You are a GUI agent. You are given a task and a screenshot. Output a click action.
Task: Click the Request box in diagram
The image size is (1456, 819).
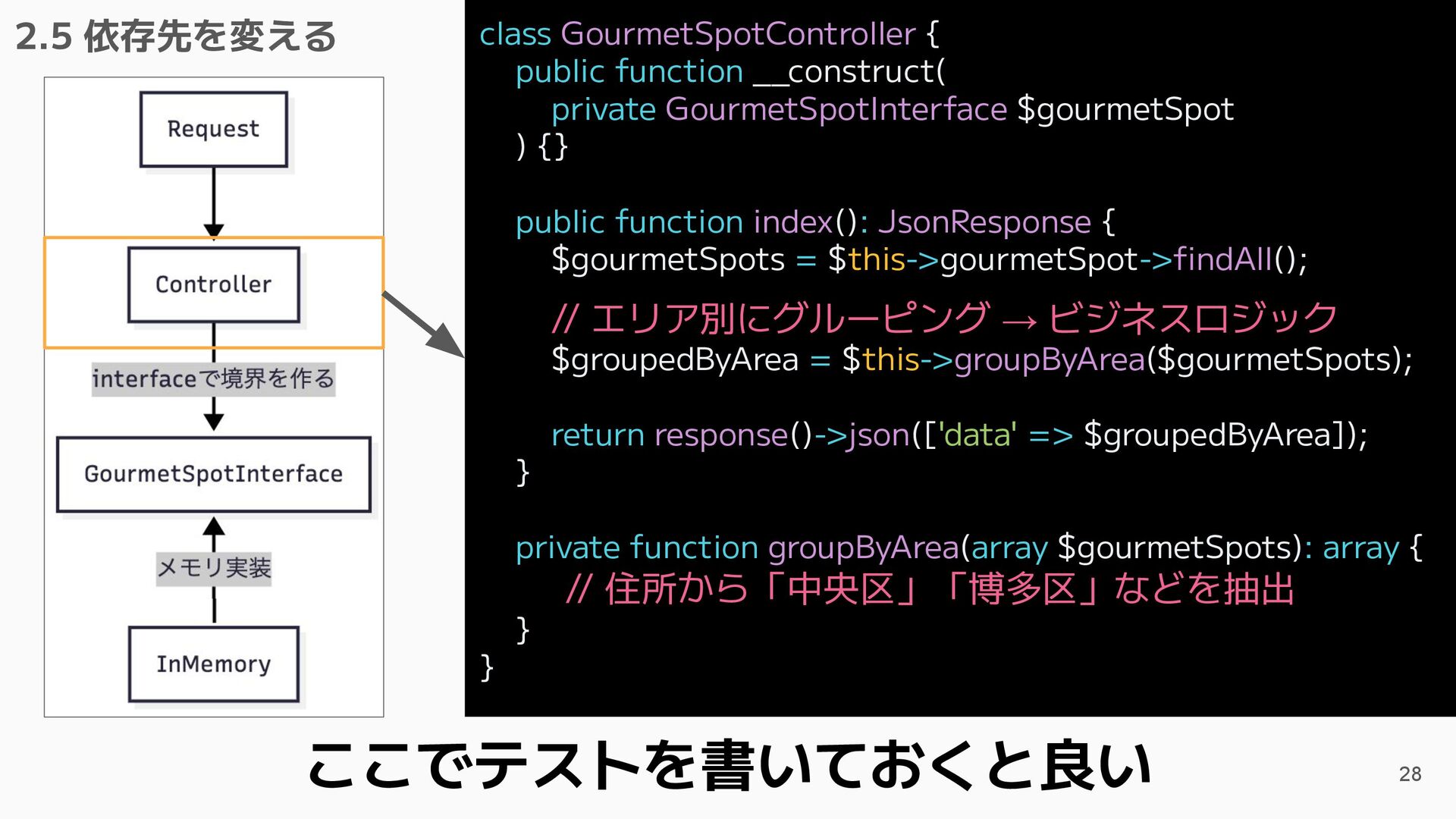pos(213,130)
